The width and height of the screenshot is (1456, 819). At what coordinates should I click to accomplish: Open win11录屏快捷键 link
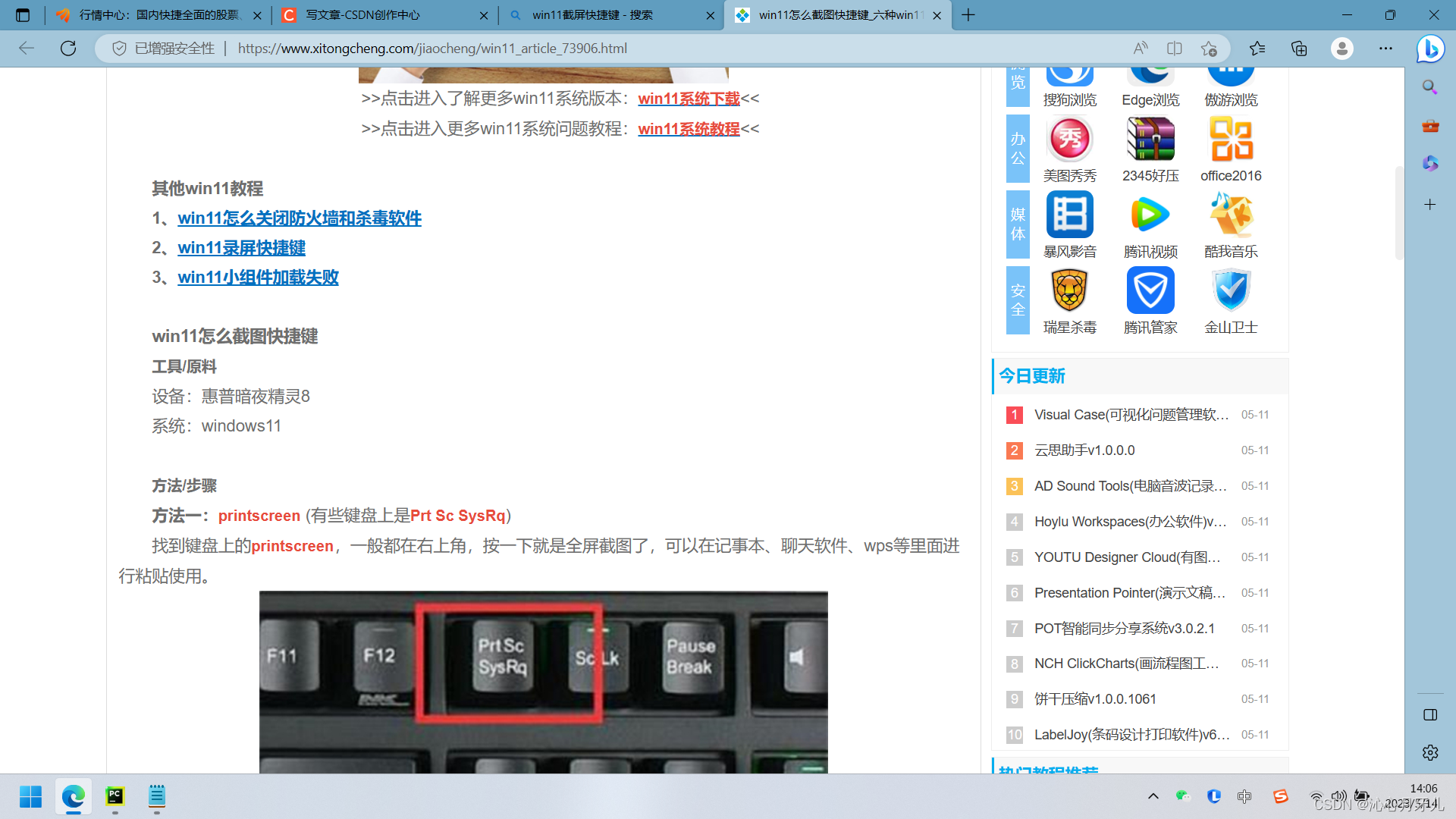click(x=241, y=248)
